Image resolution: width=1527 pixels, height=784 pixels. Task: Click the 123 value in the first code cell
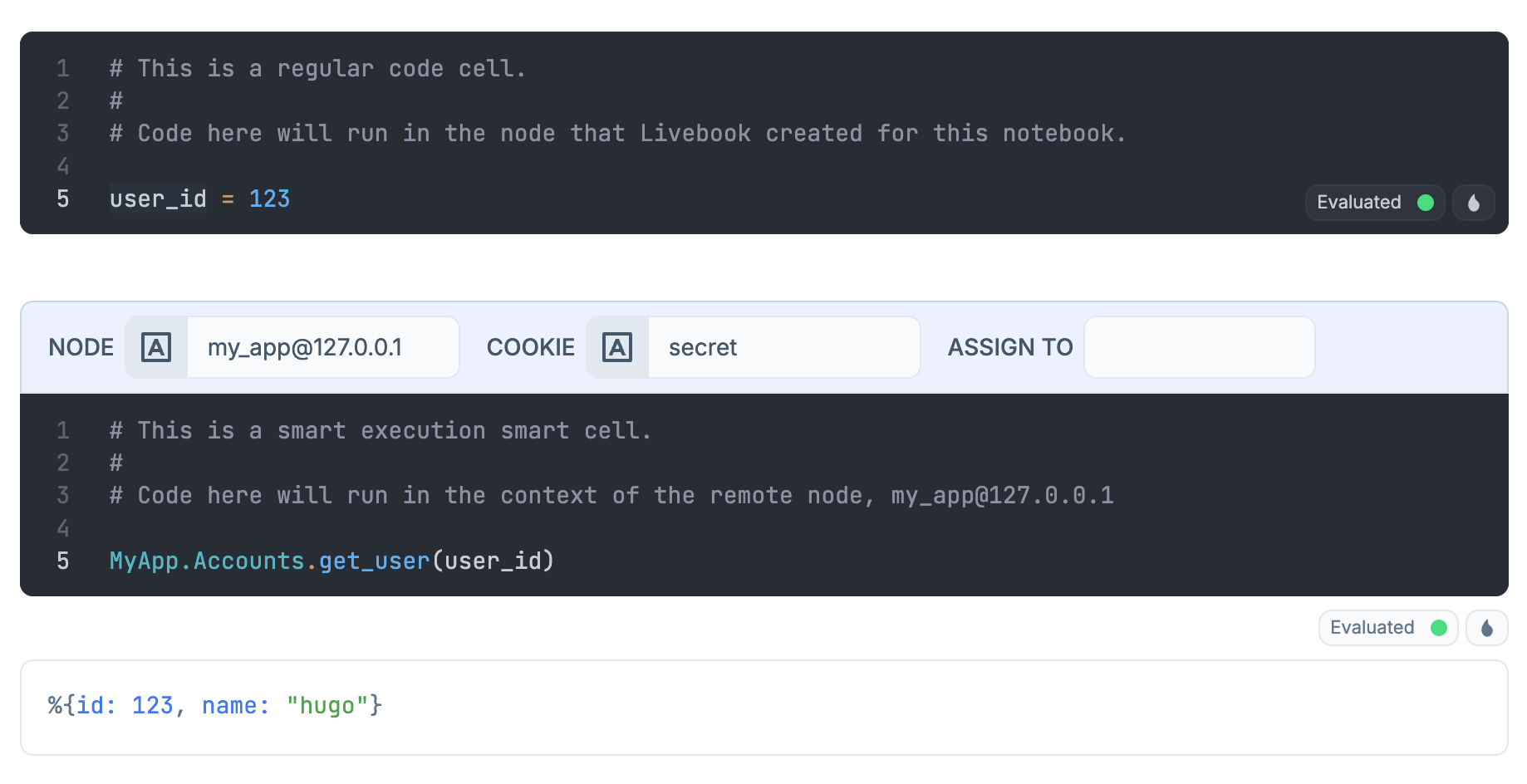click(x=269, y=199)
